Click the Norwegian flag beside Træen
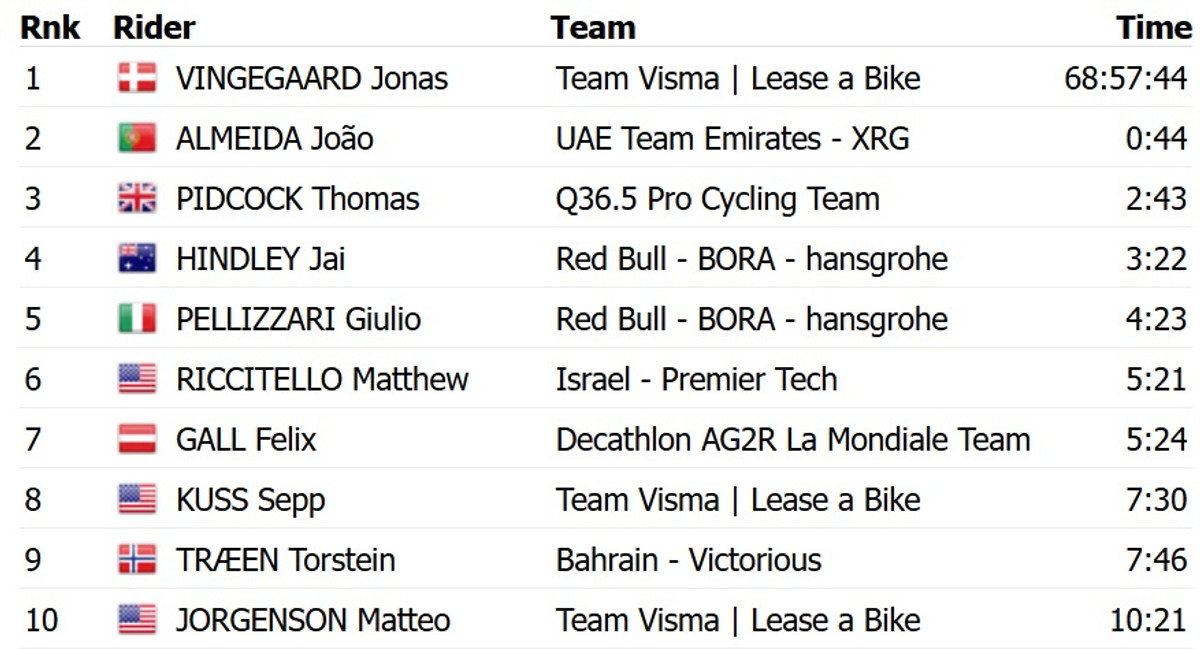This screenshot has height=649, width=1200. pos(137,559)
